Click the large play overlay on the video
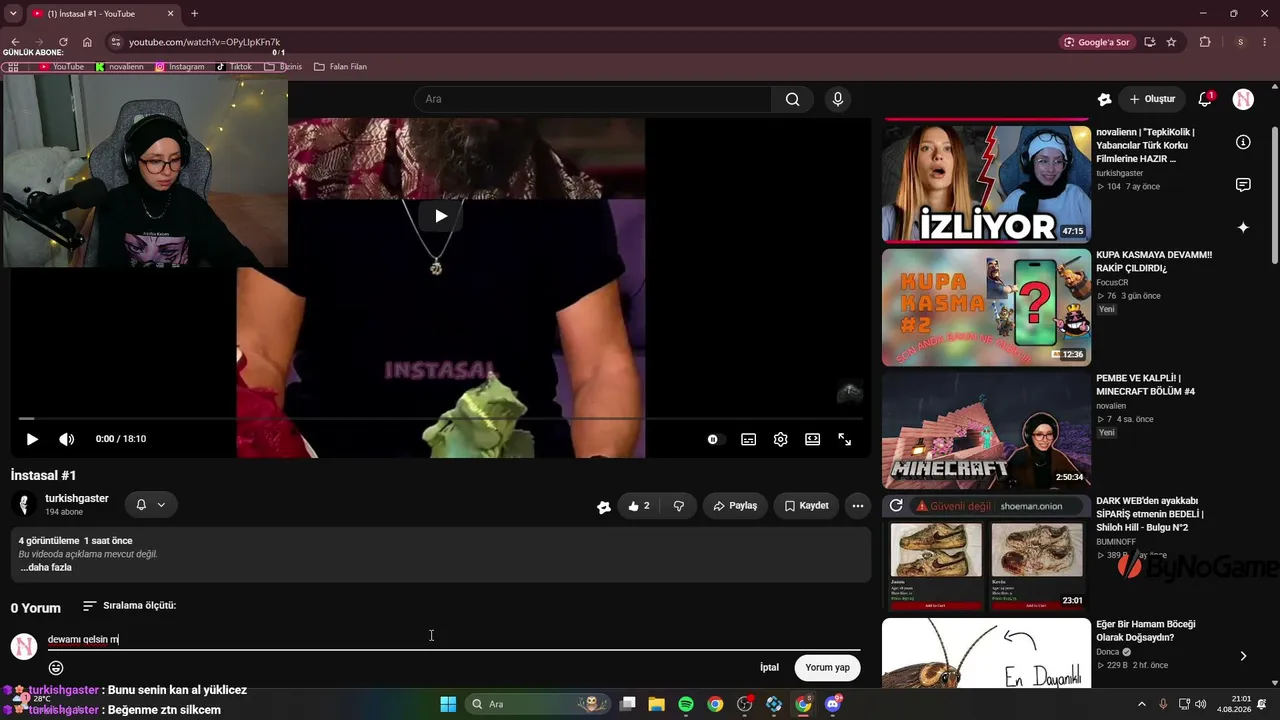 (440, 215)
